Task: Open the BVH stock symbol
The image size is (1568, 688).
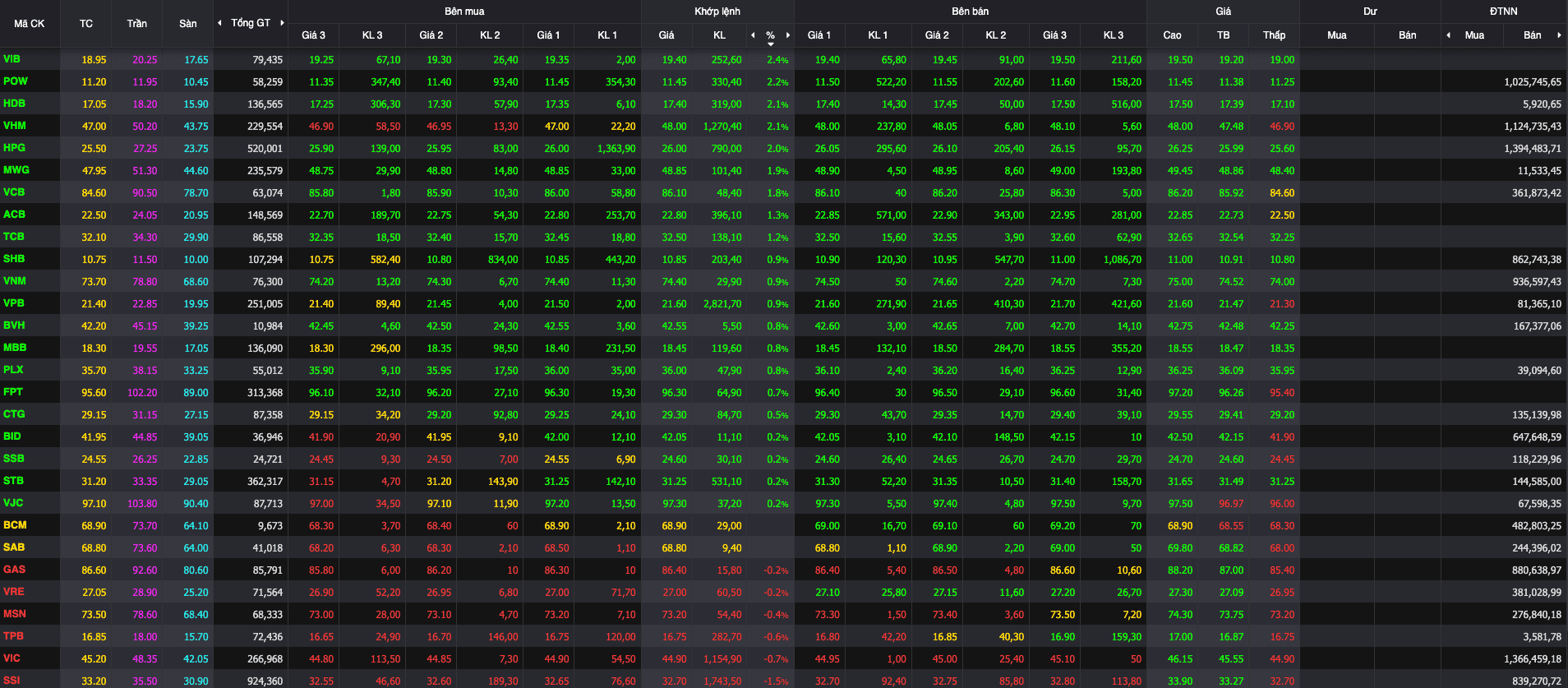Action: pyautogui.click(x=14, y=326)
